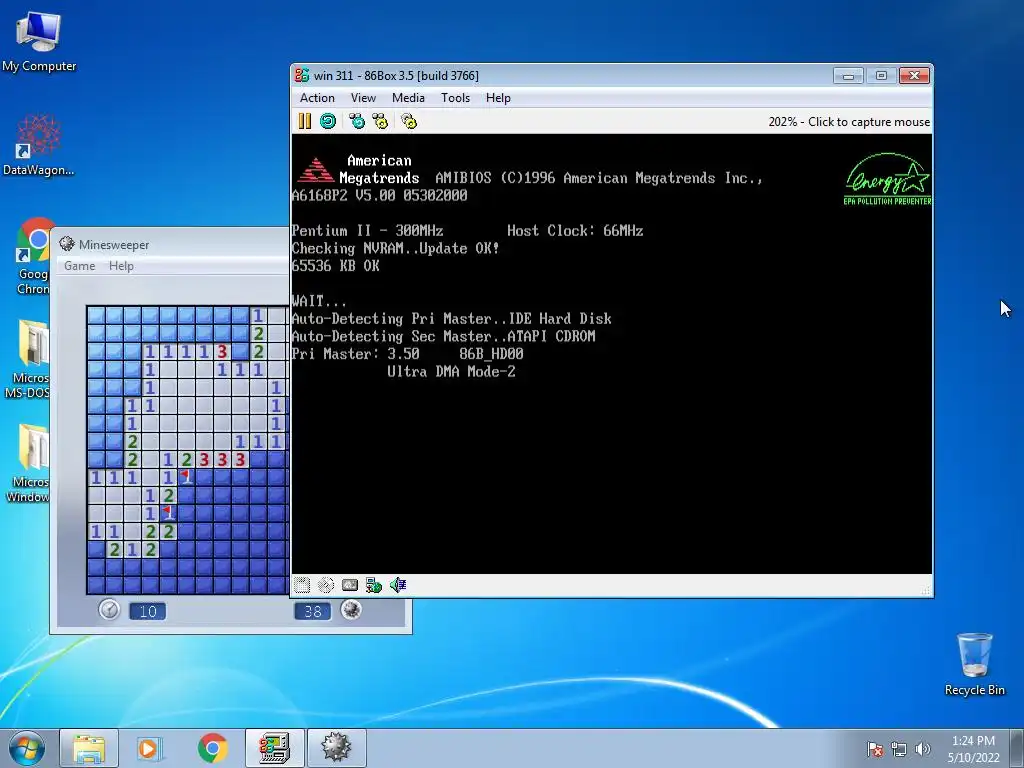Screen dimensions: 1024x768
Task: Click the hard reset toolbar icon in 86Box
Action: click(328, 121)
